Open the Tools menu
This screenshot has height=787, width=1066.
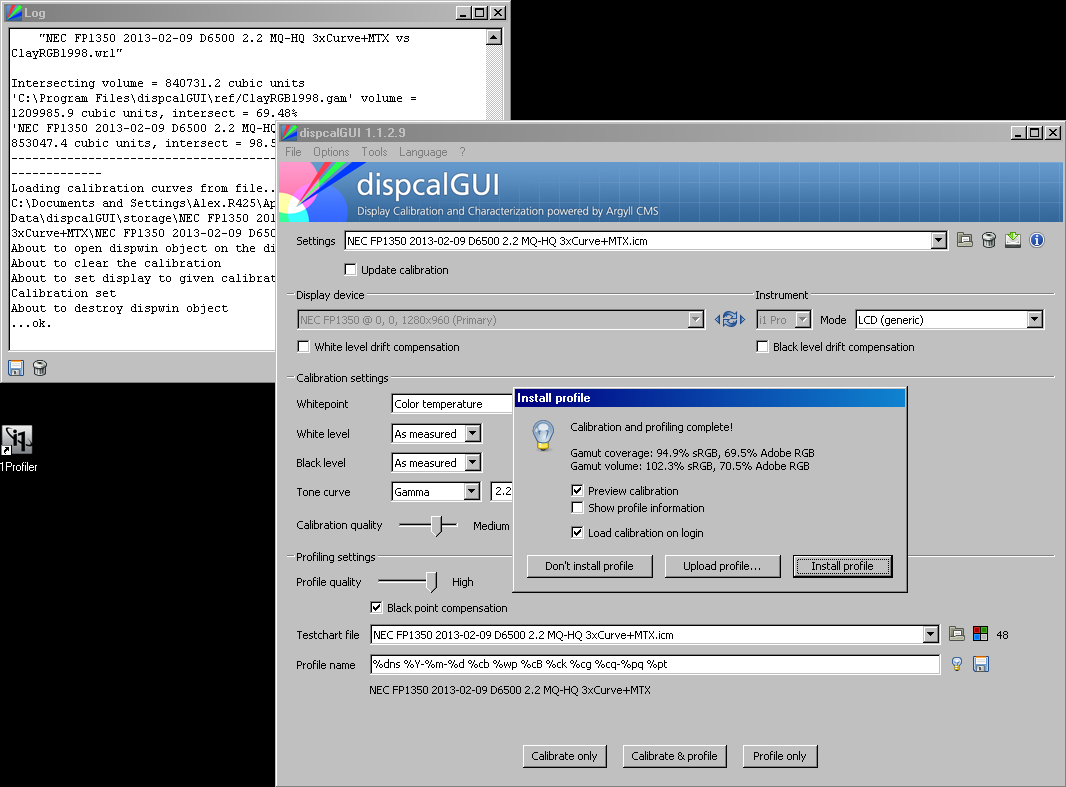374,152
